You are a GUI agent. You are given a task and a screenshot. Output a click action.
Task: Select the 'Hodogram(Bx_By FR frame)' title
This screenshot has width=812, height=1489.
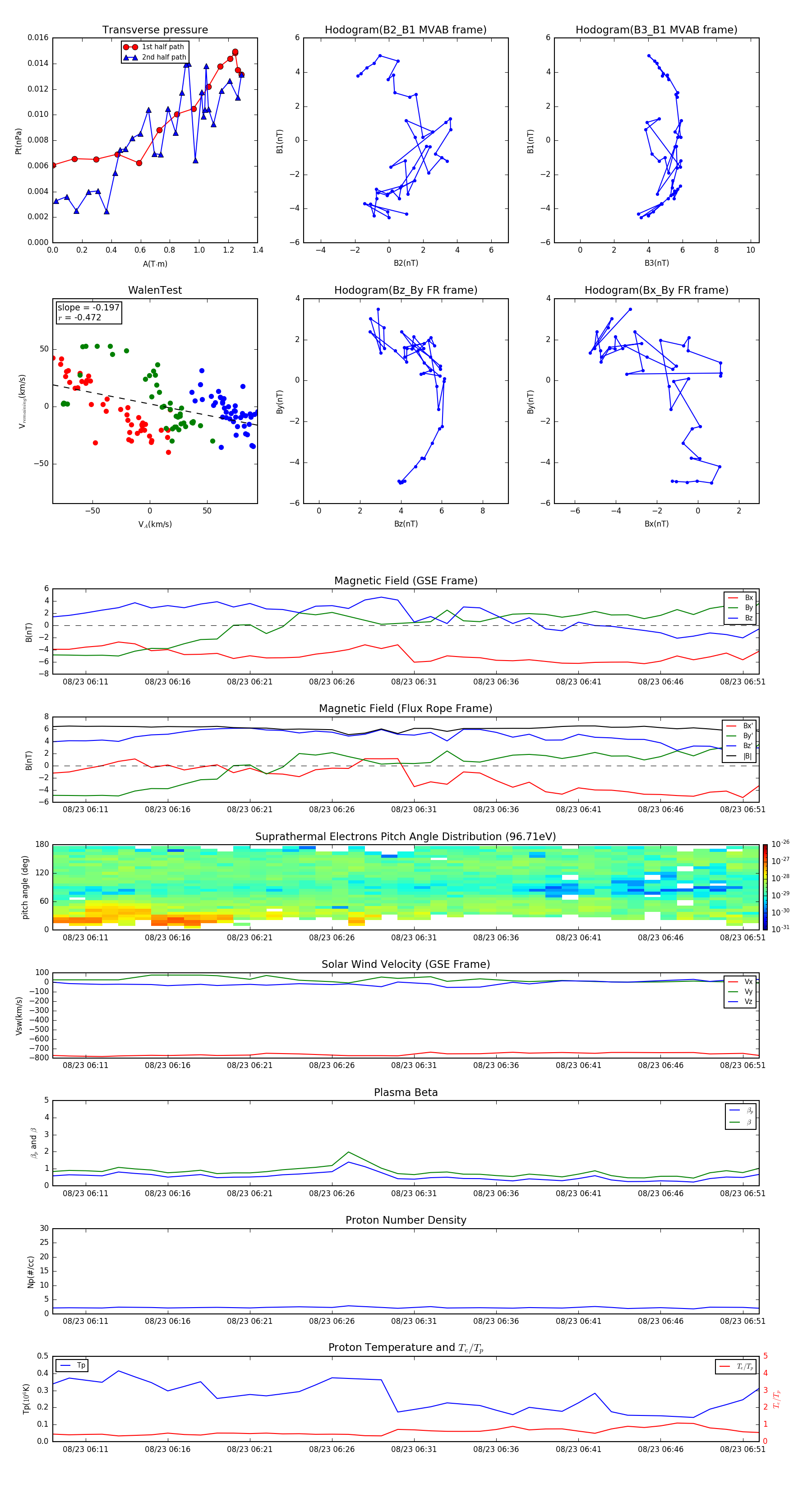click(656, 290)
